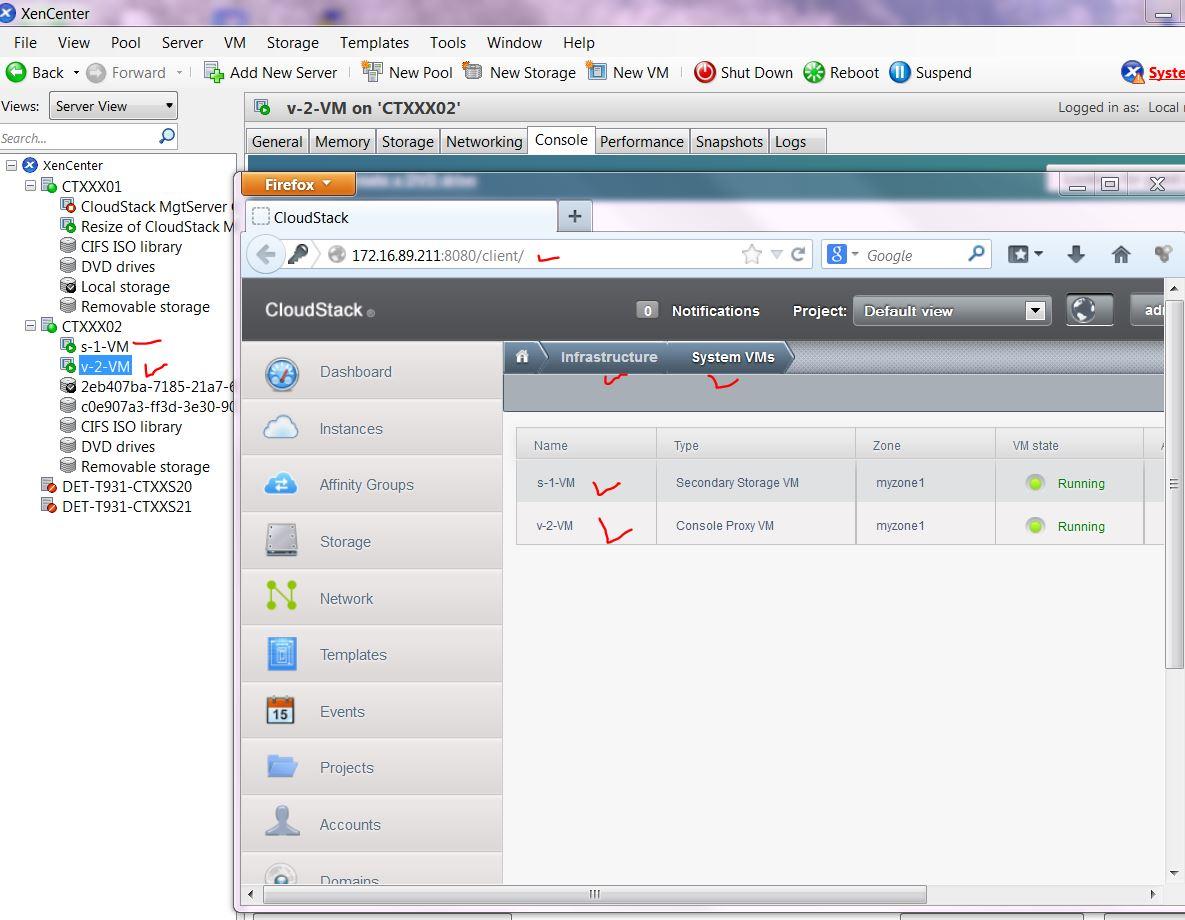Open the Views Server View dropdown
This screenshot has height=920, width=1185.
(x=113, y=106)
